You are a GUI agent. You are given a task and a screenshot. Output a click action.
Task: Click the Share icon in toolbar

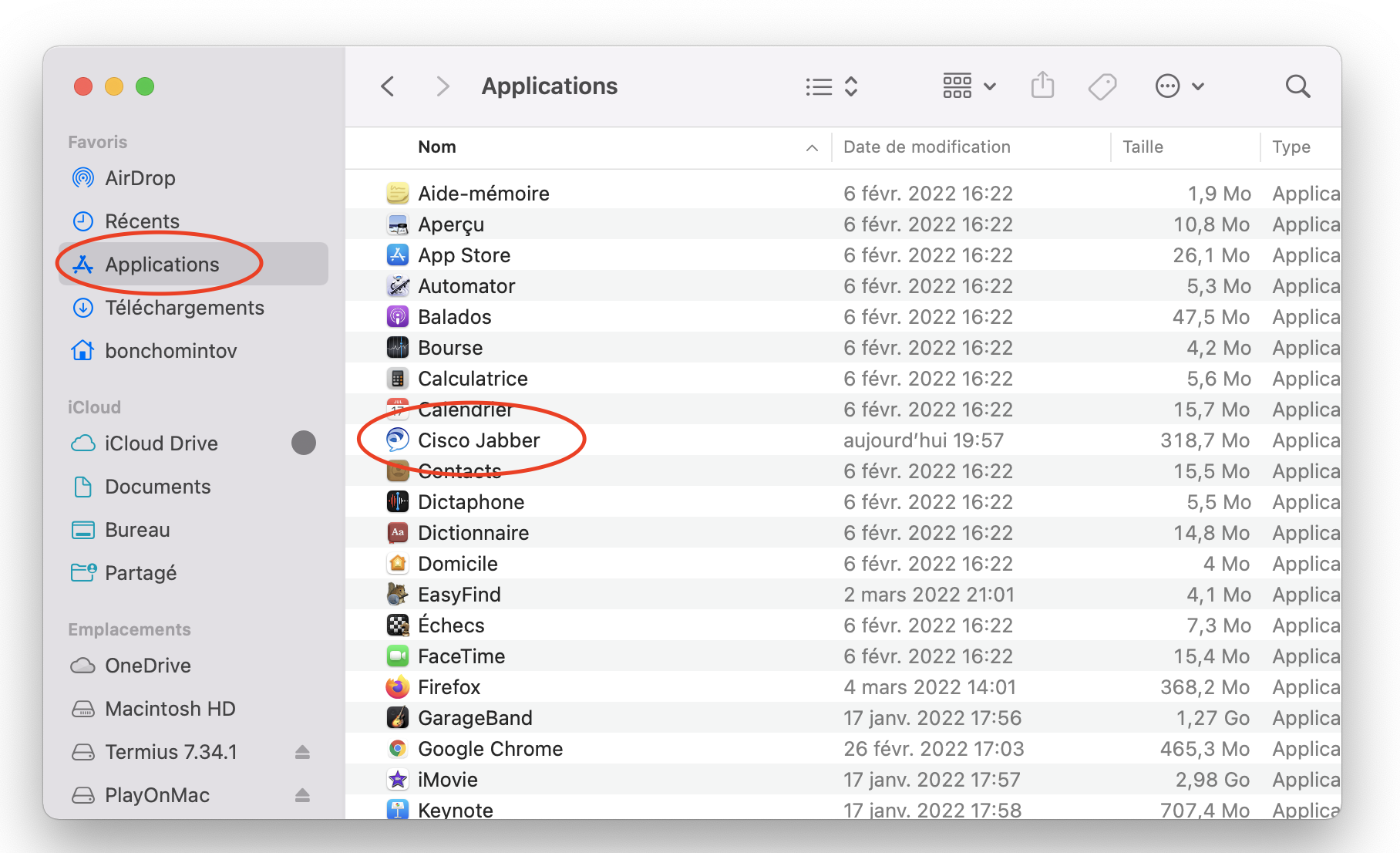pos(1042,86)
